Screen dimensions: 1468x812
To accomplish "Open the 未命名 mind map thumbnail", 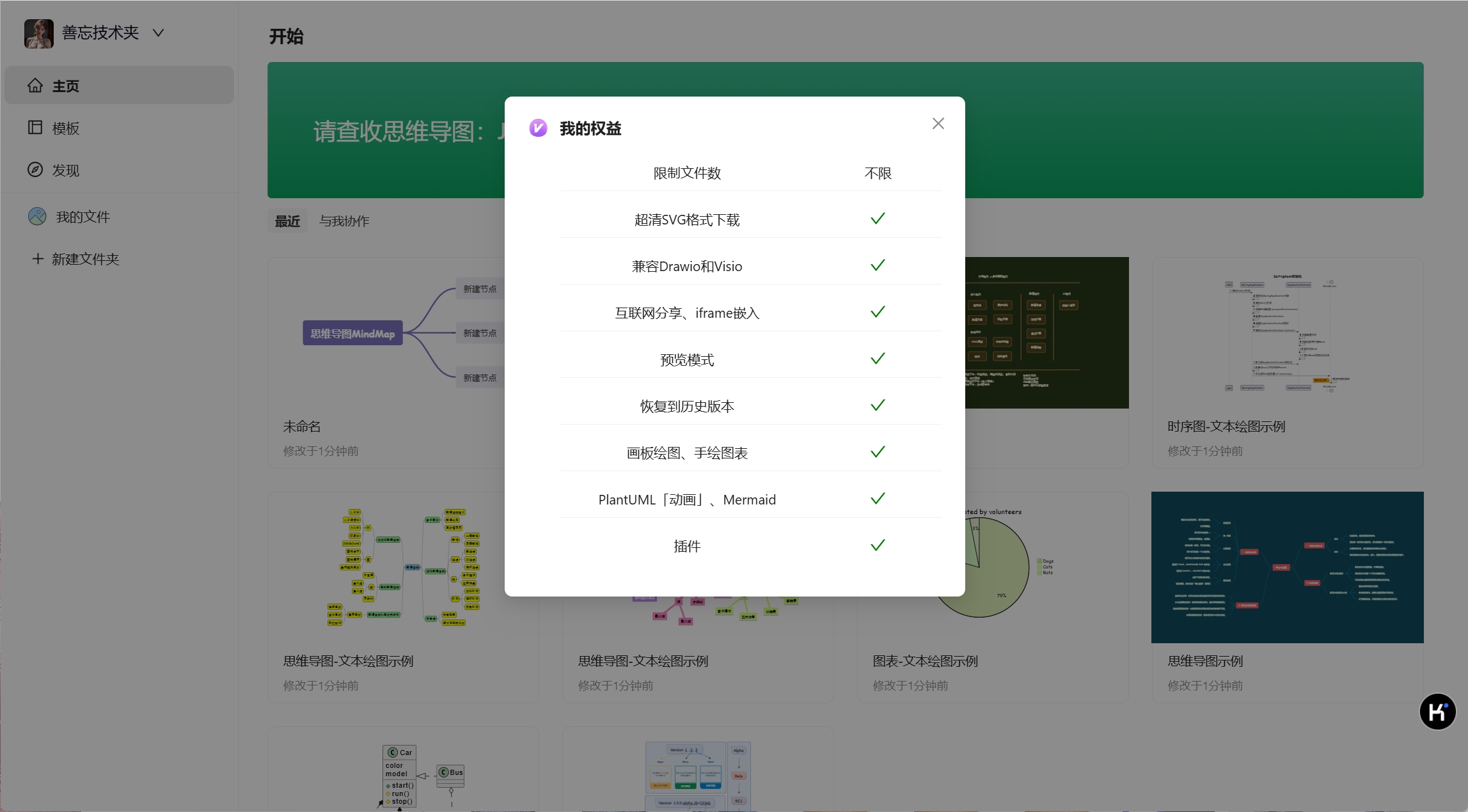I will pos(403,332).
